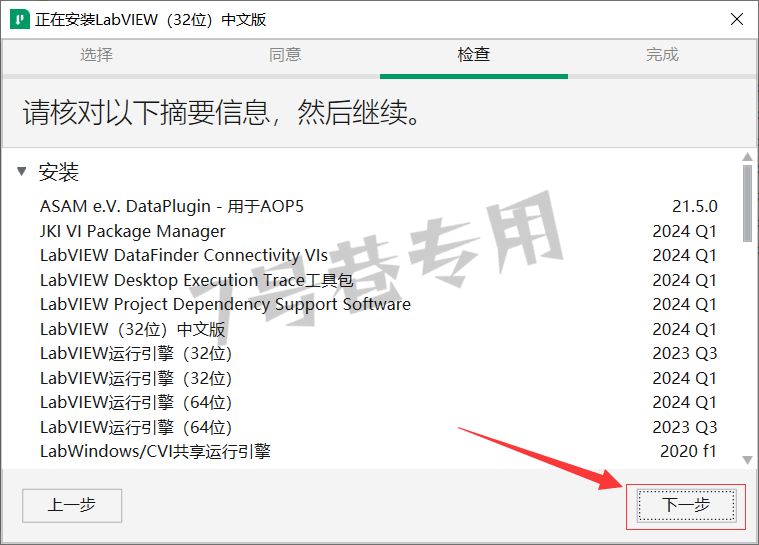The width and height of the screenshot is (759, 545).
Task: Select the LabVIEW (32位) 中文版 row
Action: click(x=379, y=329)
